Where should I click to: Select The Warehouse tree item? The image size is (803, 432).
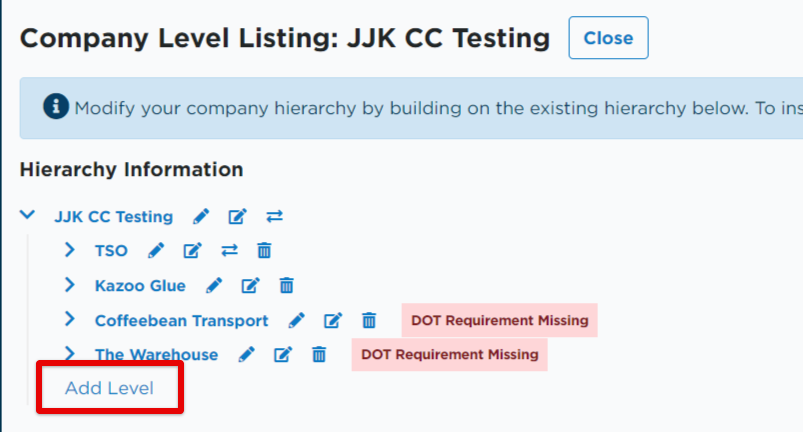click(x=156, y=354)
